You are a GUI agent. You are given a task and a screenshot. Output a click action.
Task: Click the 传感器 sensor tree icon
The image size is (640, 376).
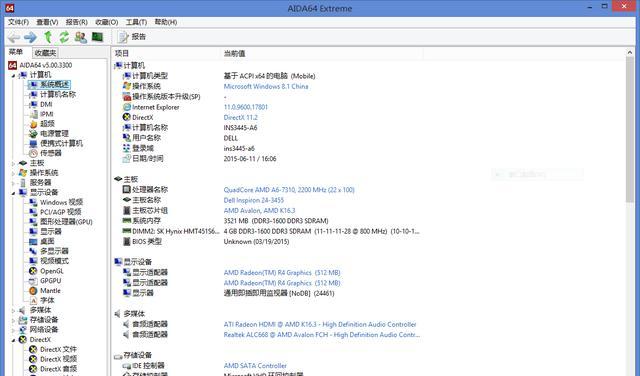(x=33, y=154)
